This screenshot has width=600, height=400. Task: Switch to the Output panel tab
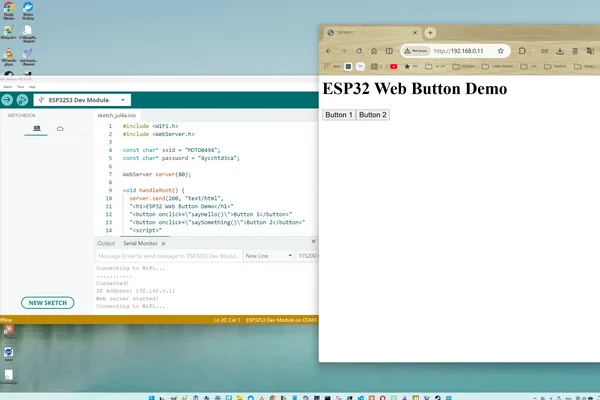click(106, 243)
